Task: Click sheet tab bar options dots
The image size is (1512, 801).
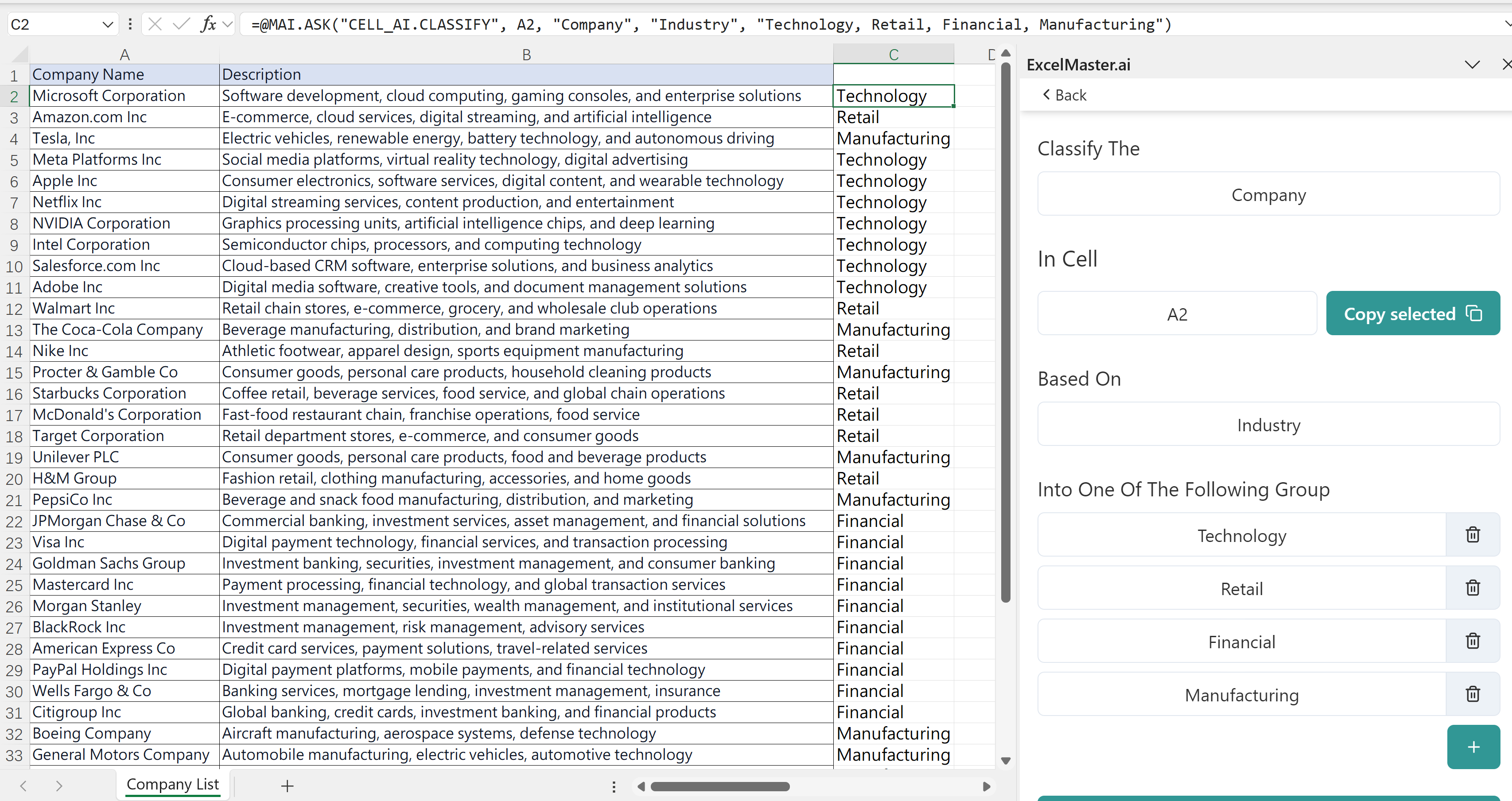Action: (x=614, y=786)
